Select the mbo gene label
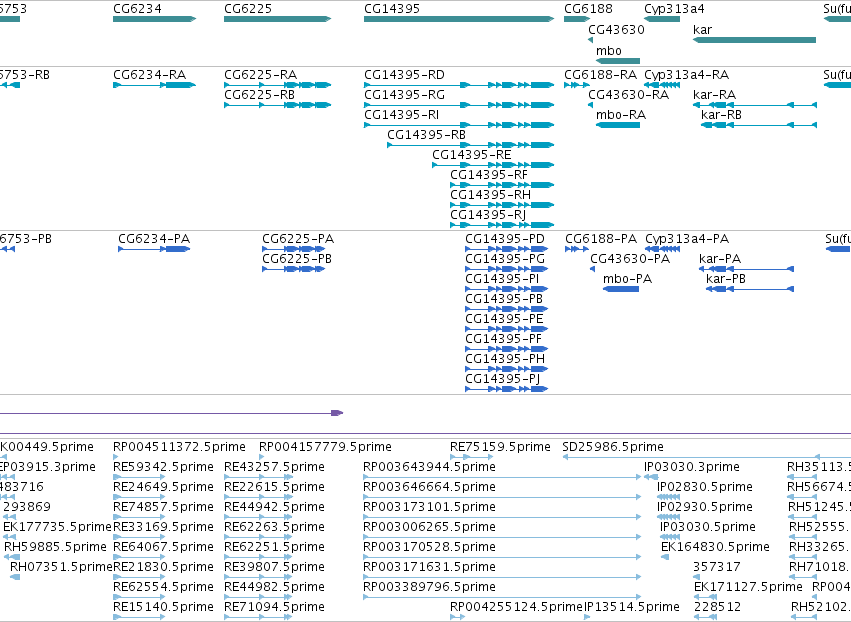Screen dimensions: 851x622 tap(608, 51)
